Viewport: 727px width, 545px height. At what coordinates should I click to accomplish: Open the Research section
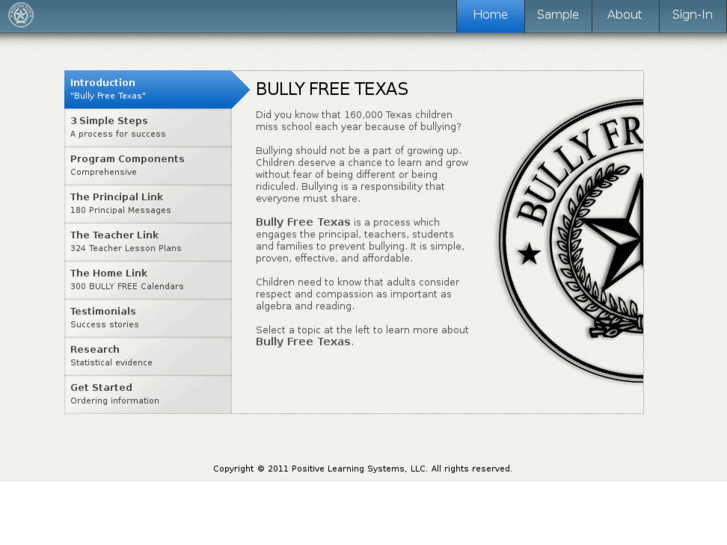(148, 356)
